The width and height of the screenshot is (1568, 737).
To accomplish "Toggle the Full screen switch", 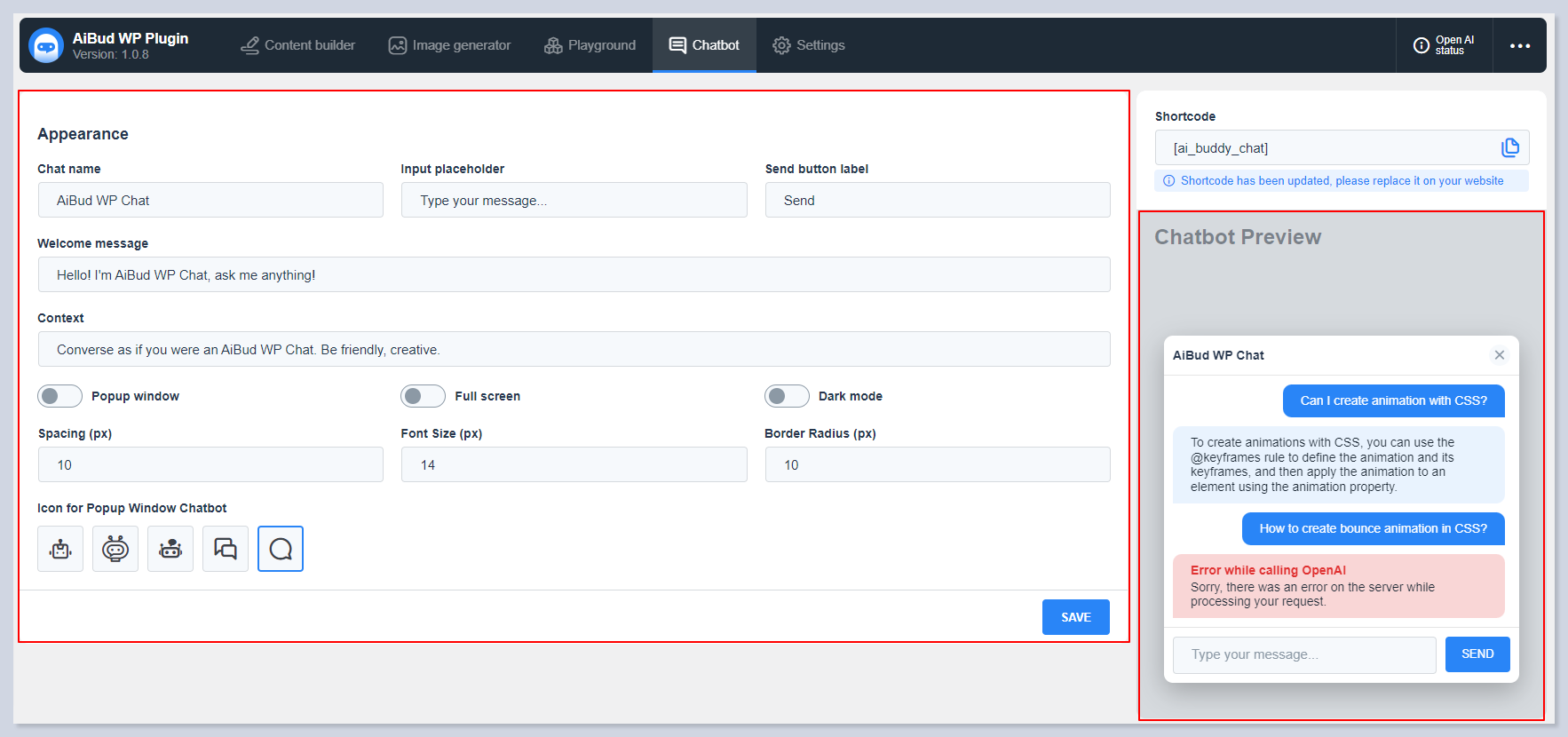I will [423, 396].
